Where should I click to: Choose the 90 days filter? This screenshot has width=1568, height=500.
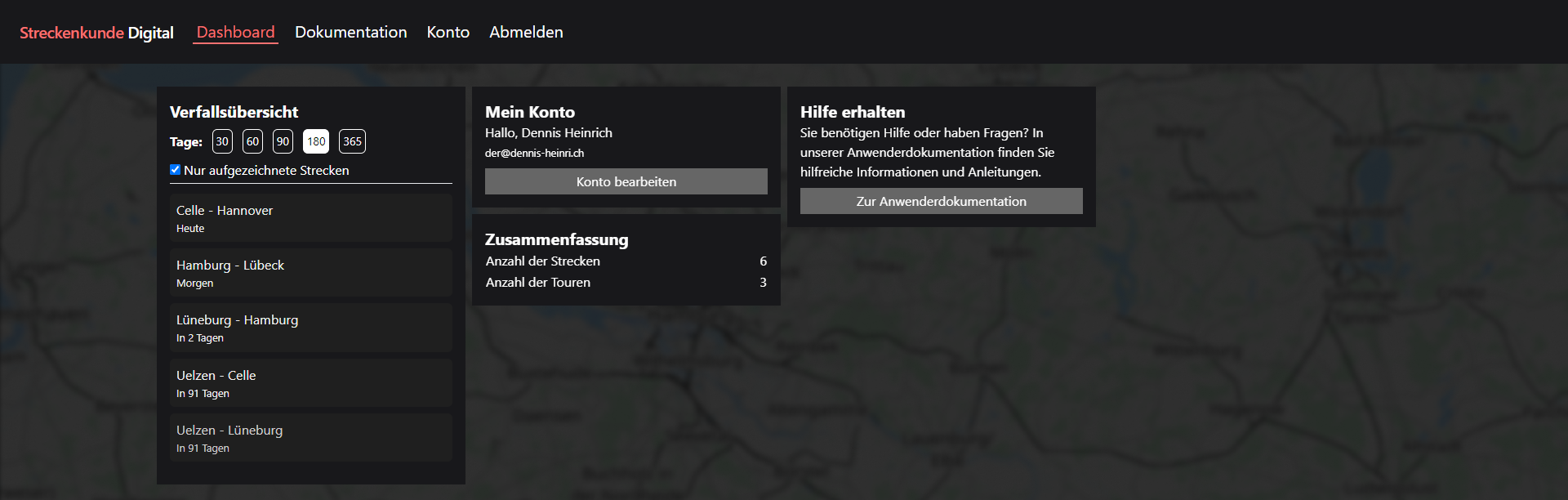pyautogui.click(x=283, y=141)
